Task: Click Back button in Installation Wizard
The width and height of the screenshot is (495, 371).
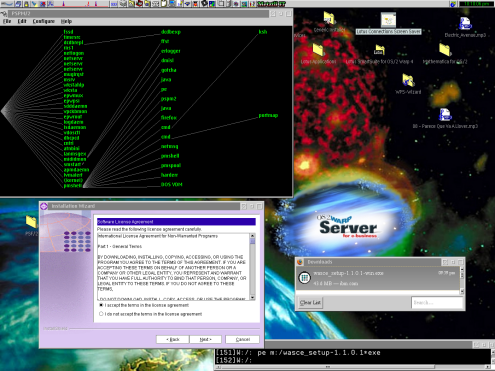Action: click(x=173, y=339)
